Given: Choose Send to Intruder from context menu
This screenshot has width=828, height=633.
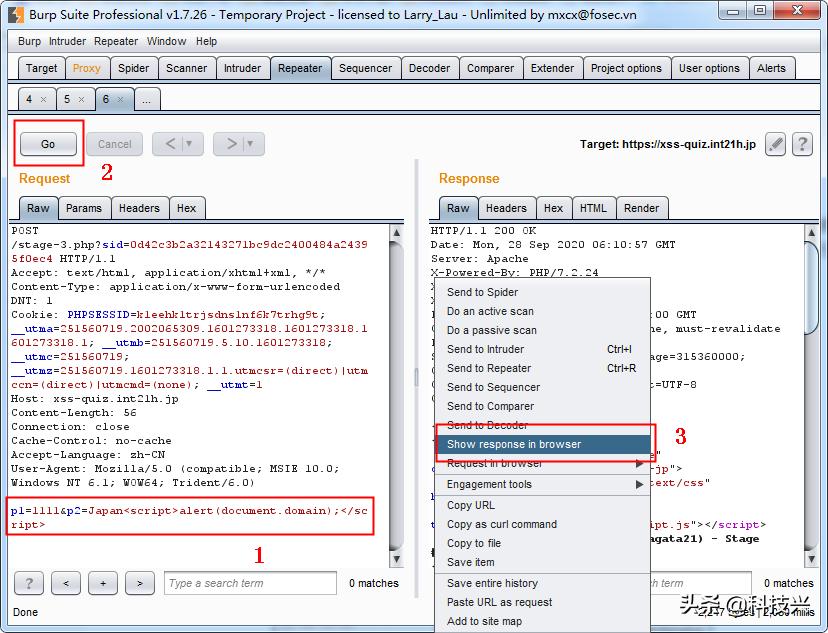Looking at the screenshot, I should [x=485, y=349].
